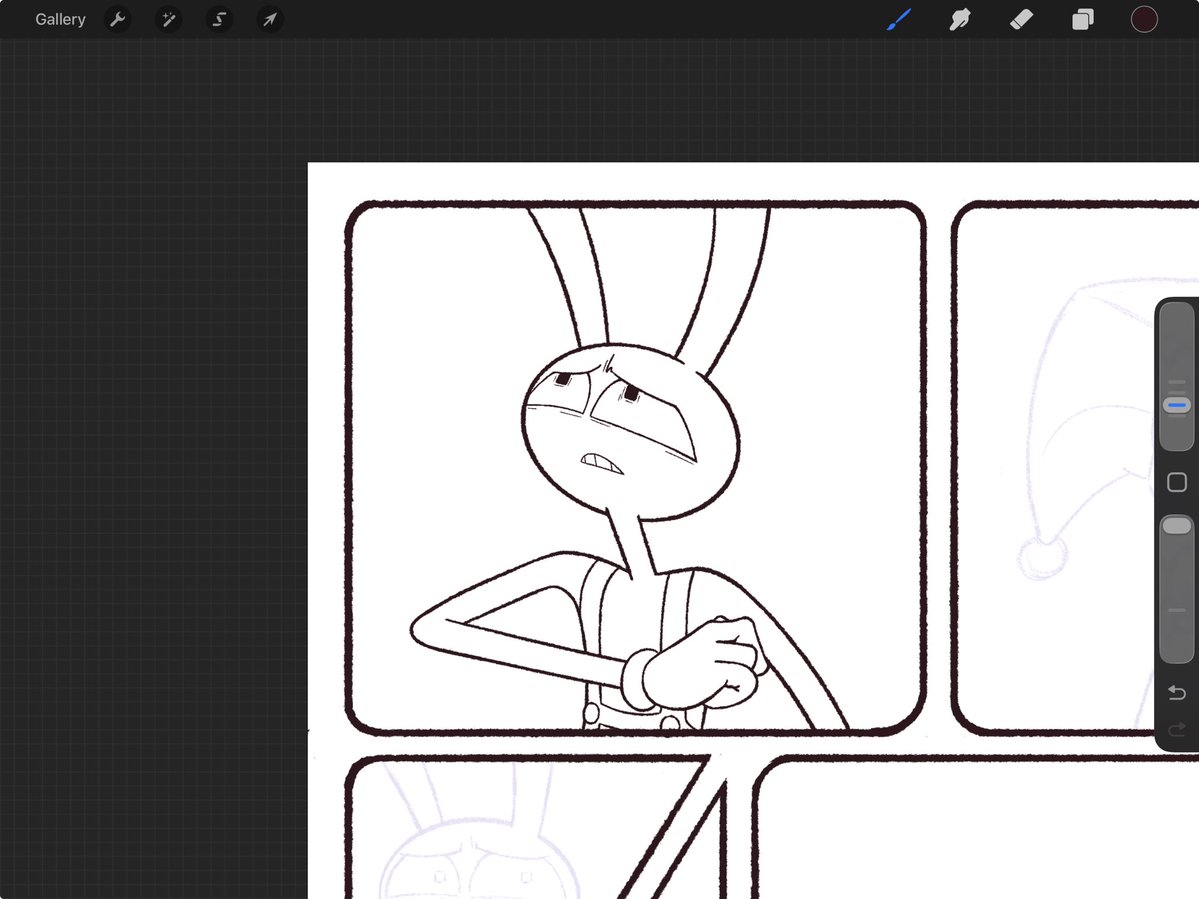Open the Actions wrench menu
The height and width of the screenshot is (899, 1199).
coord(117,19)
